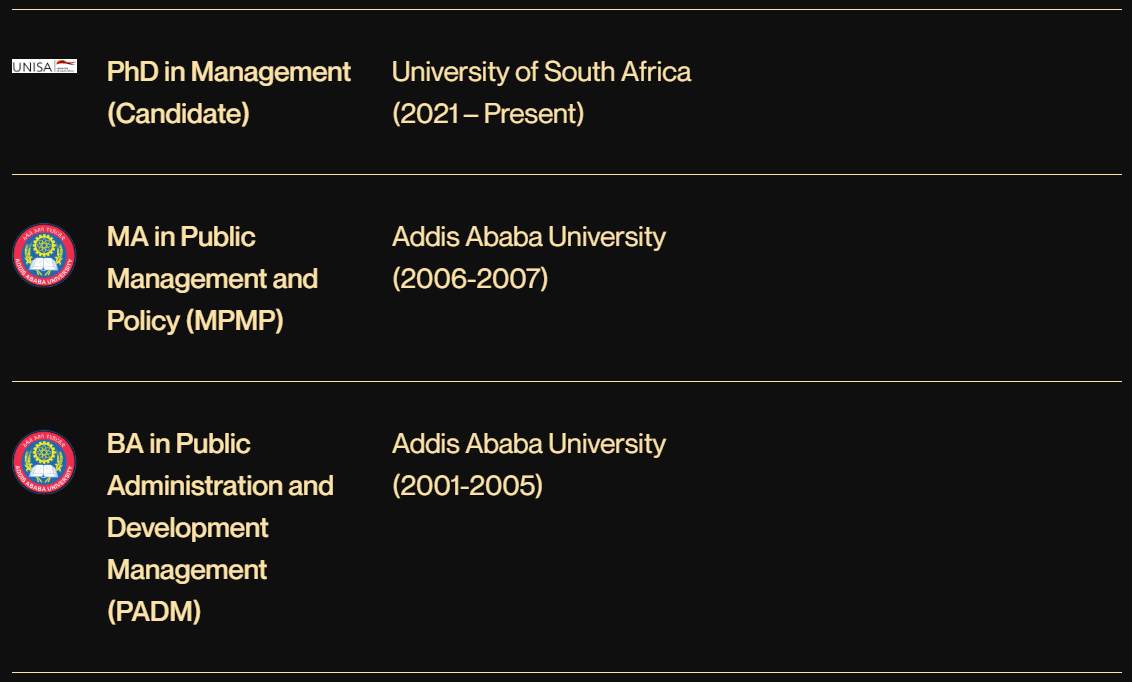Open "University of South Africa" text
Viewport: 1132px width, 682px height.
pyautogui.click(x=541, y=72)
